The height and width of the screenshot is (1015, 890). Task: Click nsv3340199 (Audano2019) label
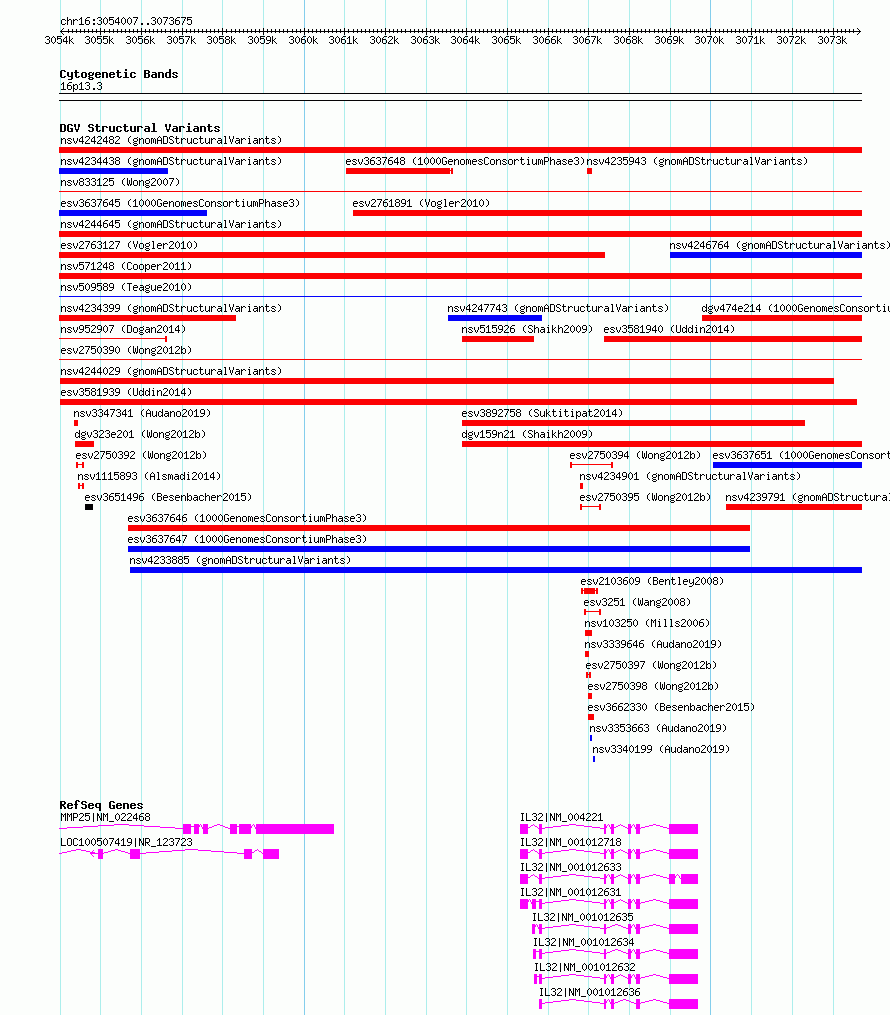661,750
